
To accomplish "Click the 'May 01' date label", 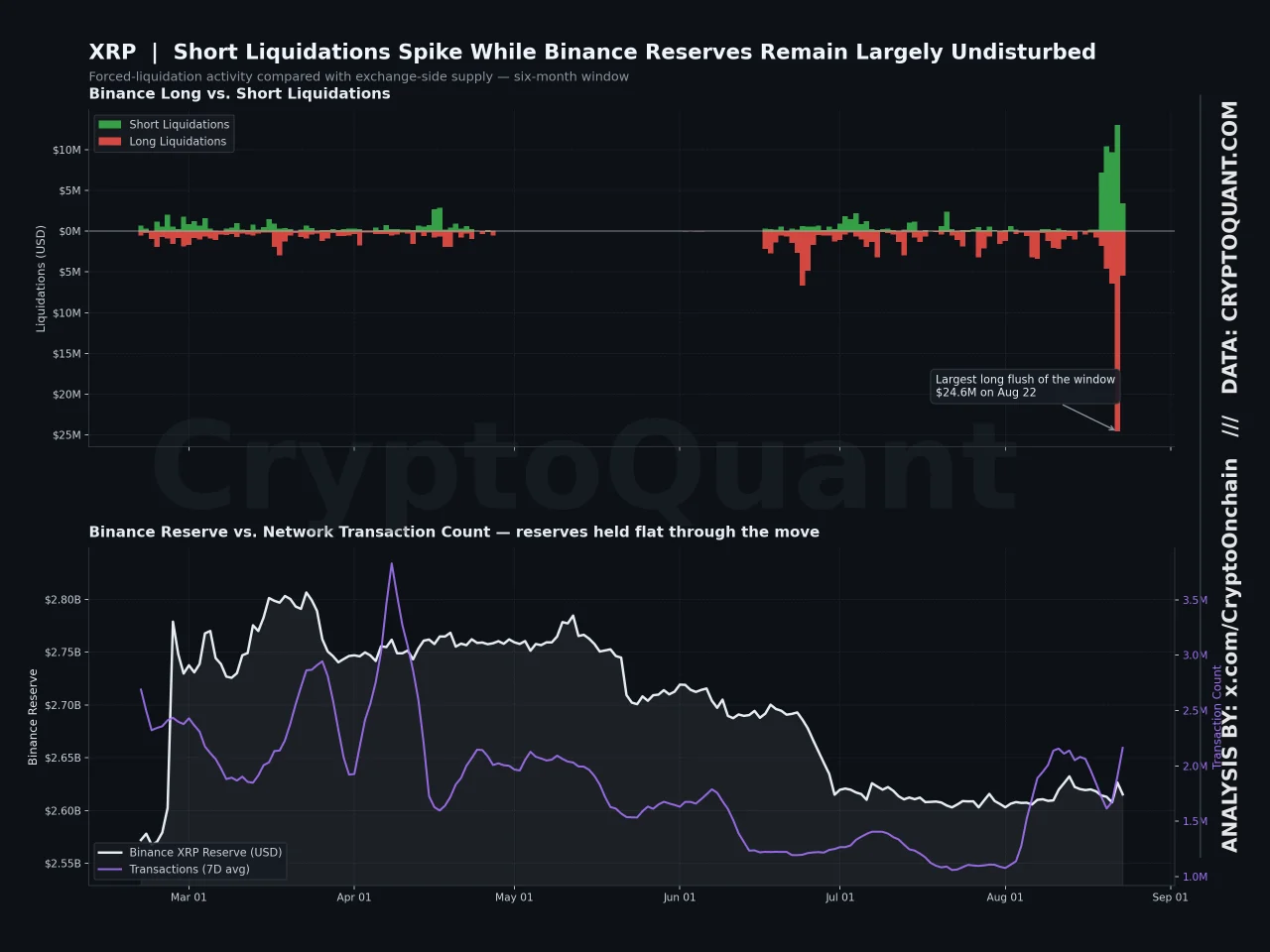I will [514, 897].
